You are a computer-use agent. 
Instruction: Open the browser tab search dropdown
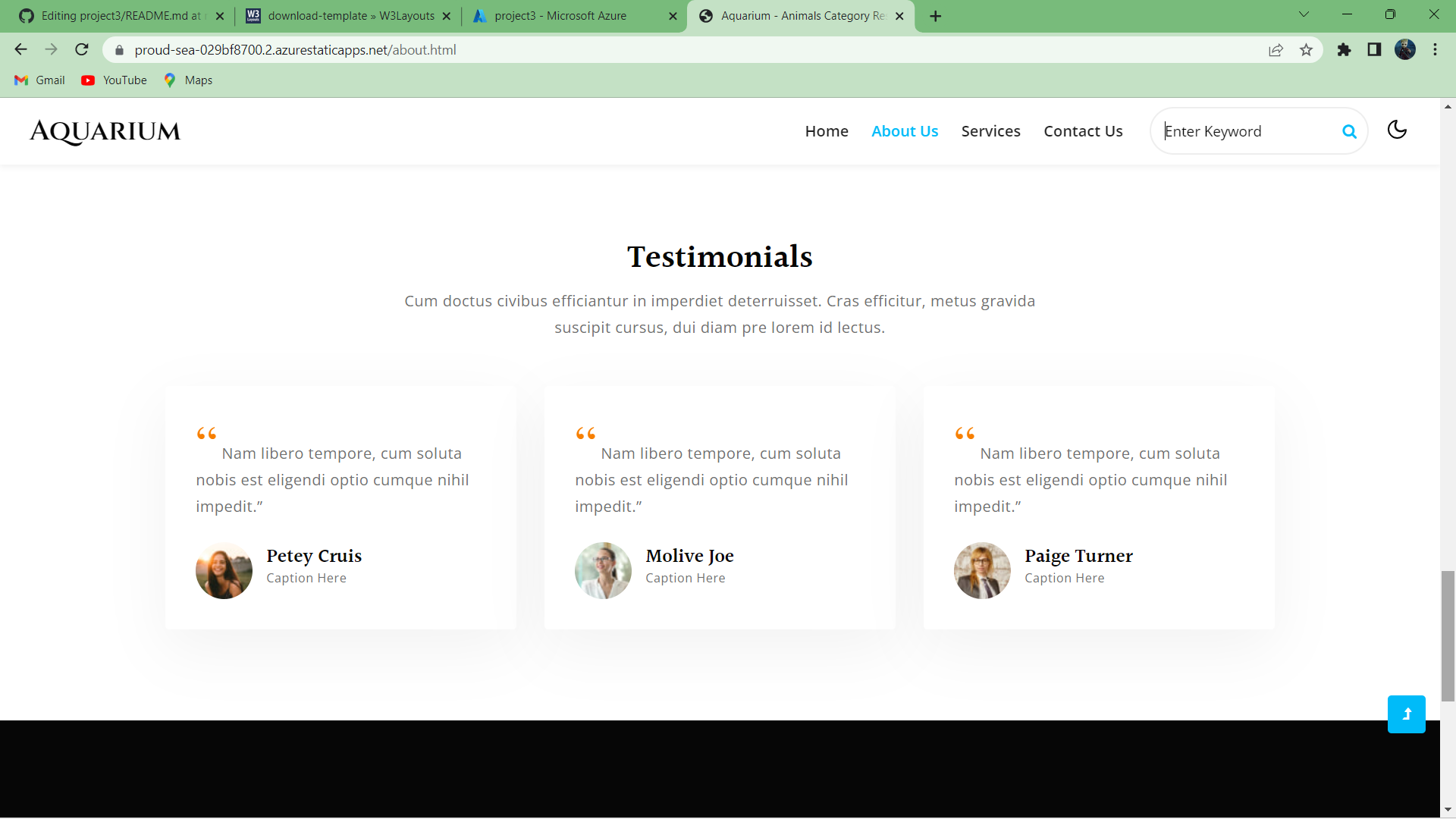click(1304, 14)
